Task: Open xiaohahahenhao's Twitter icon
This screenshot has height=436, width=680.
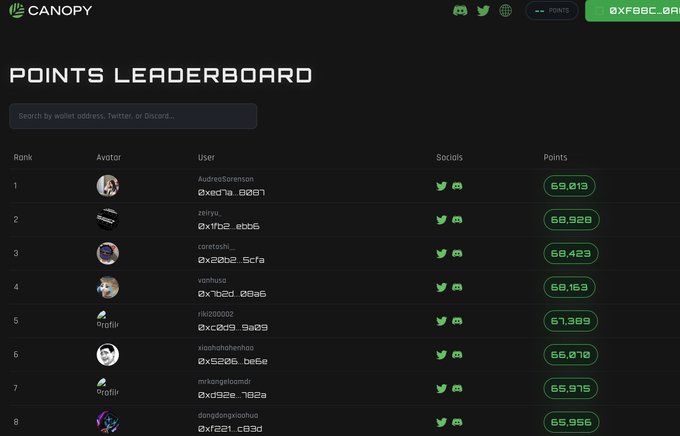Action: tap(441, 355)
